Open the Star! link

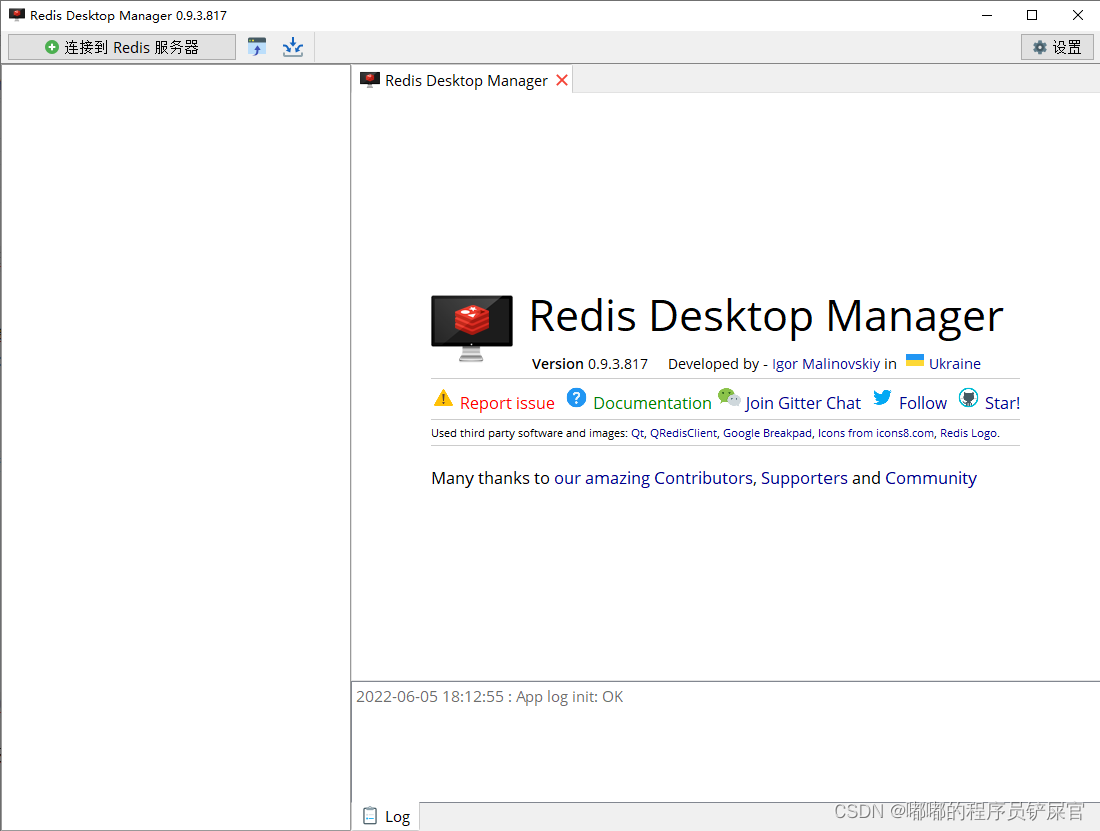[1002, 403]
